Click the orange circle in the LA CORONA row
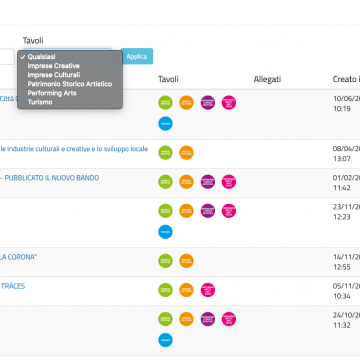 tap(186, 261)
